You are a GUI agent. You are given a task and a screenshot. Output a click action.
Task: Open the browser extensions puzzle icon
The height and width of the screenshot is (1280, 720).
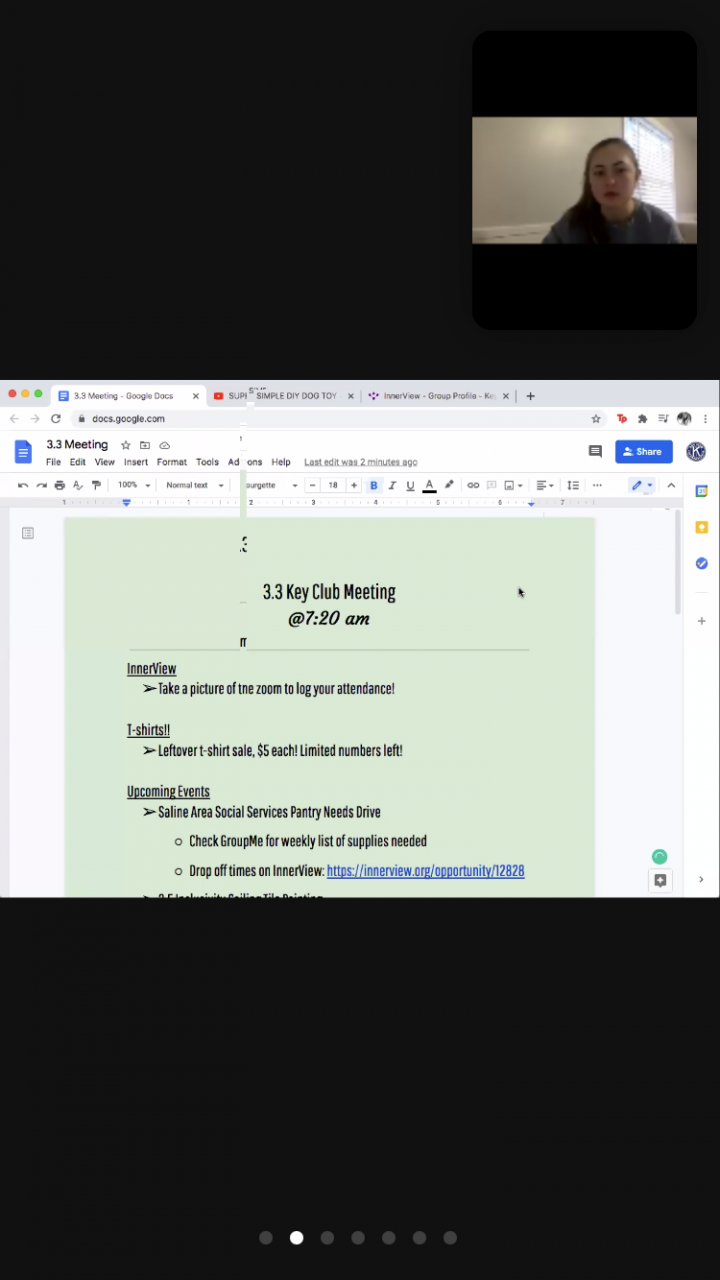click(643, 419)
